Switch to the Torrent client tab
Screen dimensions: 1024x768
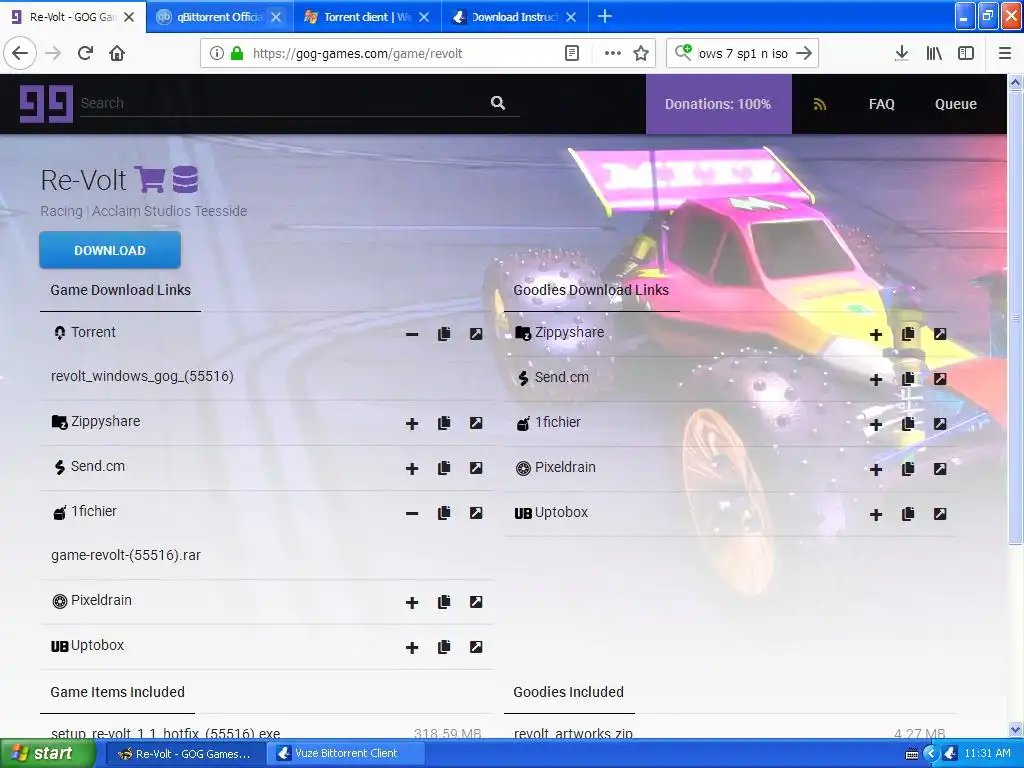pos(367,17)
